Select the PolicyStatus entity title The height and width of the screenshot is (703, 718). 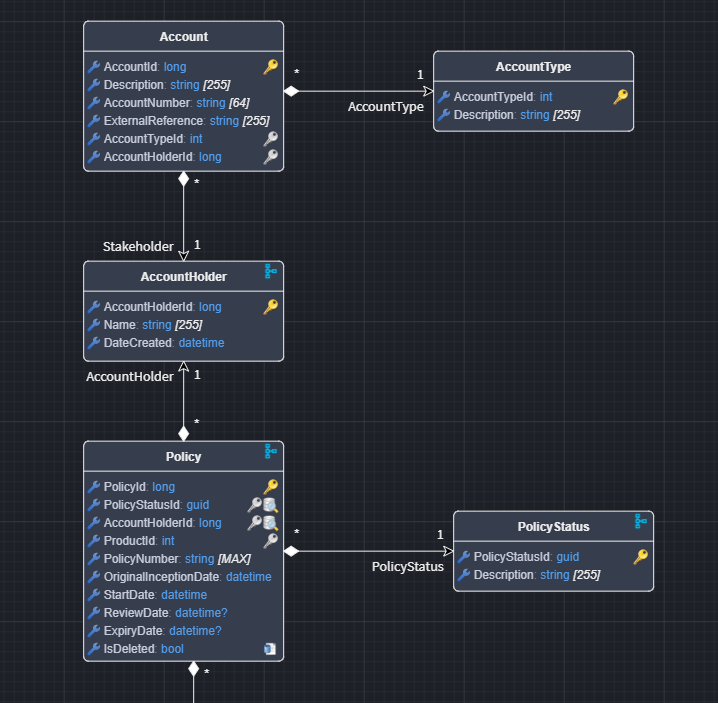pos(554,527)
